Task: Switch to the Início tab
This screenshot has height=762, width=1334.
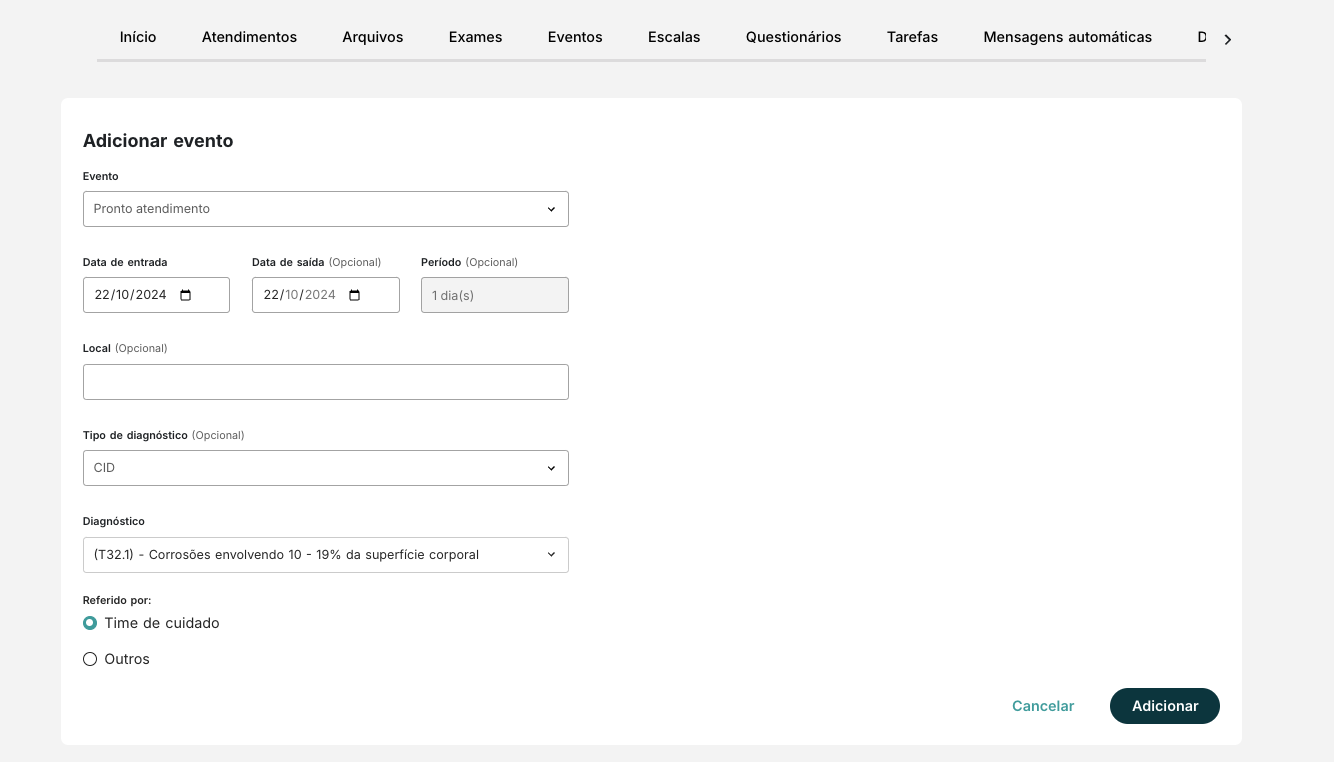Action: click(x=137, y=37)
